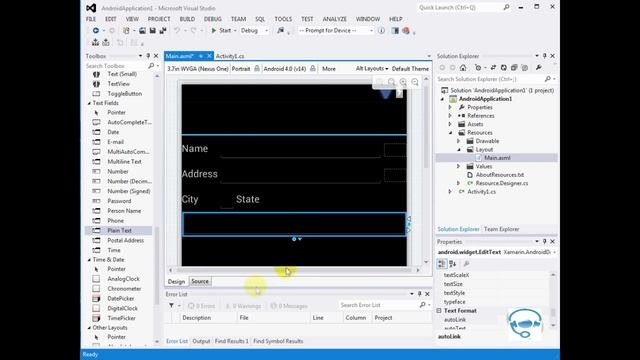This screenshot has height=360, width=640.
Task: Click the Home icon in Solution Explorer
Action: click(463, 68)
